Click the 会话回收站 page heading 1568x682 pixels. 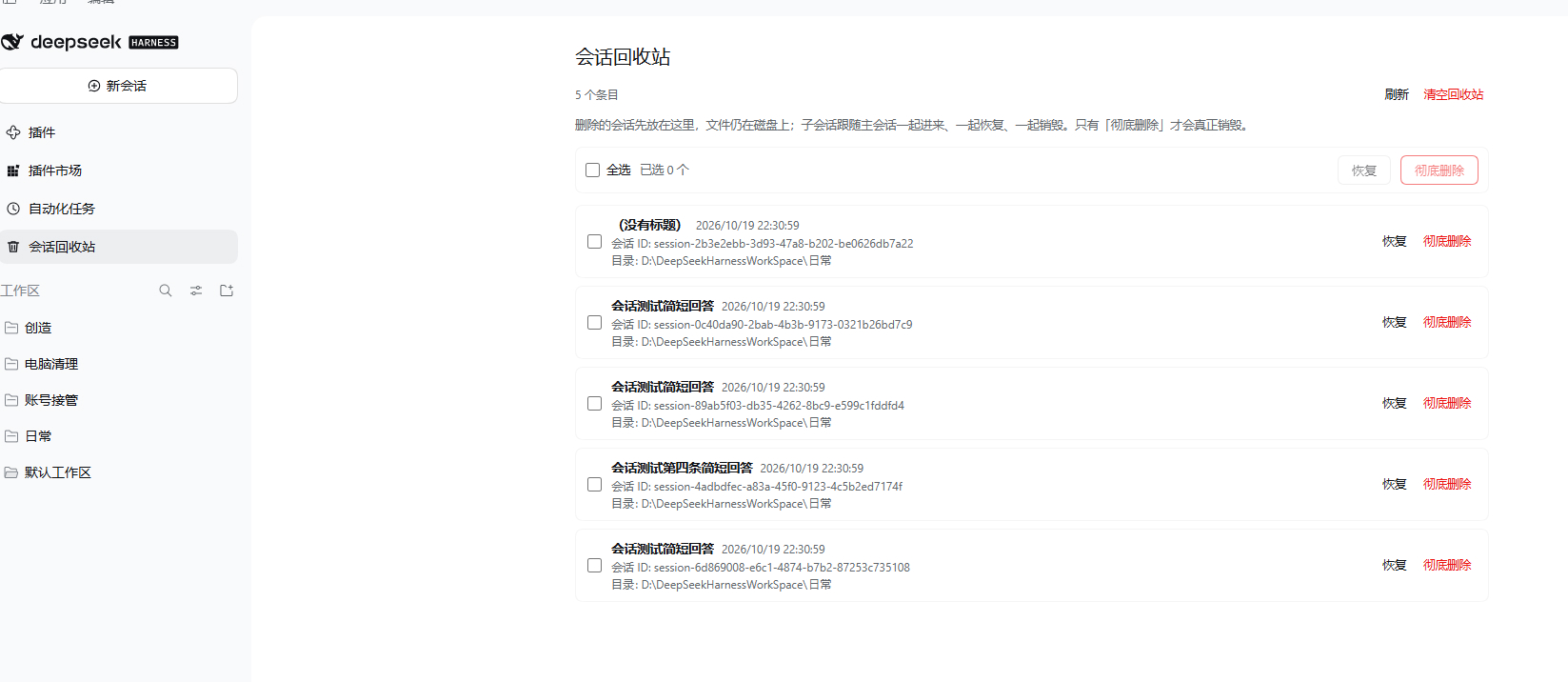tap(623, 57)
